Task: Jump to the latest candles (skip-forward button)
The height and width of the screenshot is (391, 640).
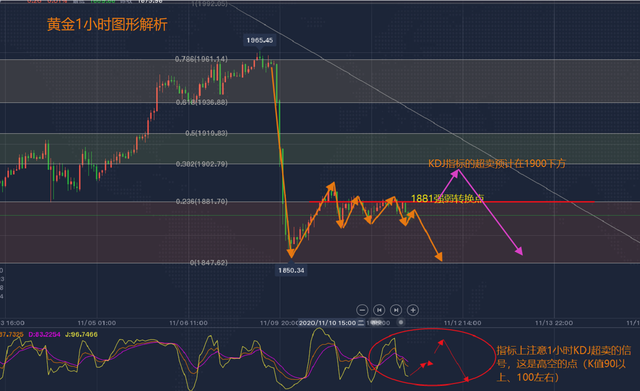Action: click(396, 310)
